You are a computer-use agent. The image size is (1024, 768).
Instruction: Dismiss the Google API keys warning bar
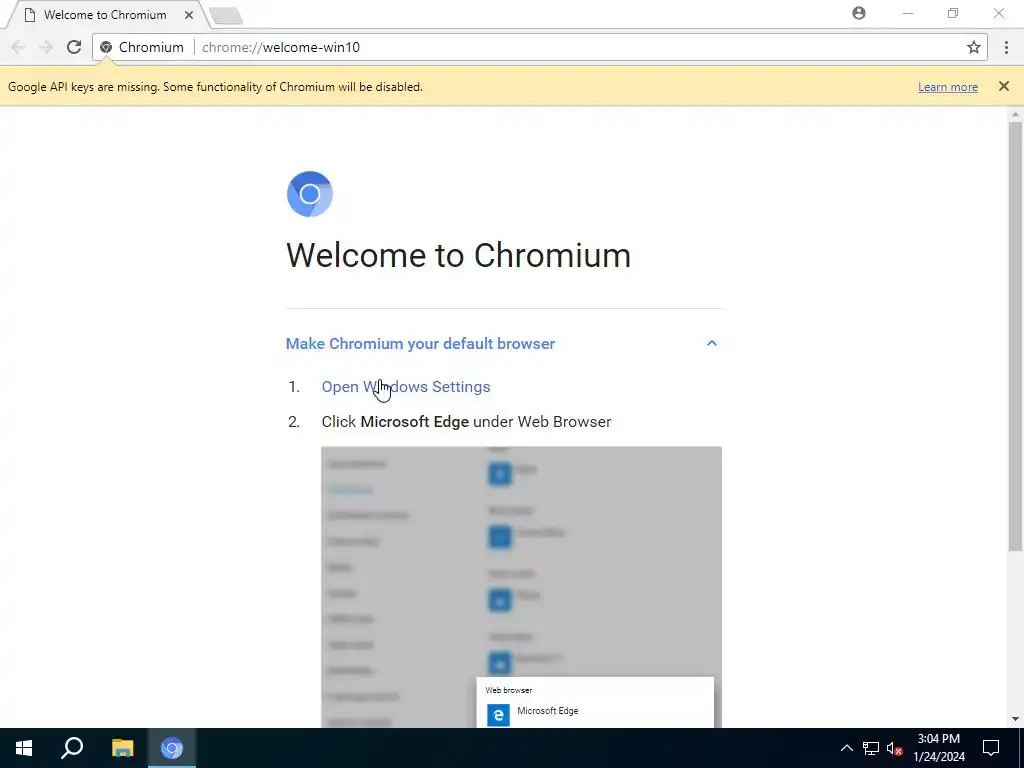pyautogui.click(x=1004, y=86)
